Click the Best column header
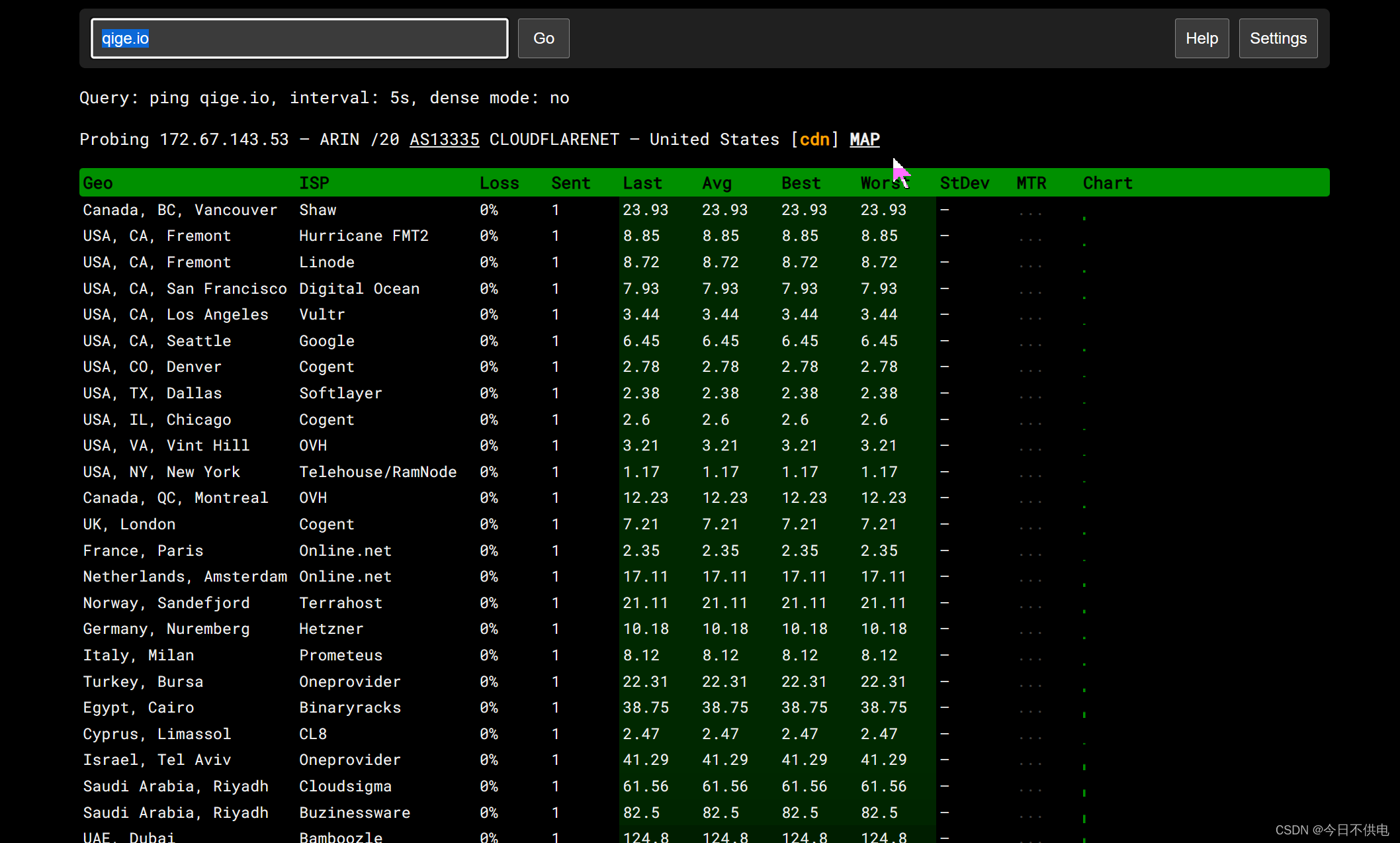This screenshot has height=843, width=1400. coord(801,183)
